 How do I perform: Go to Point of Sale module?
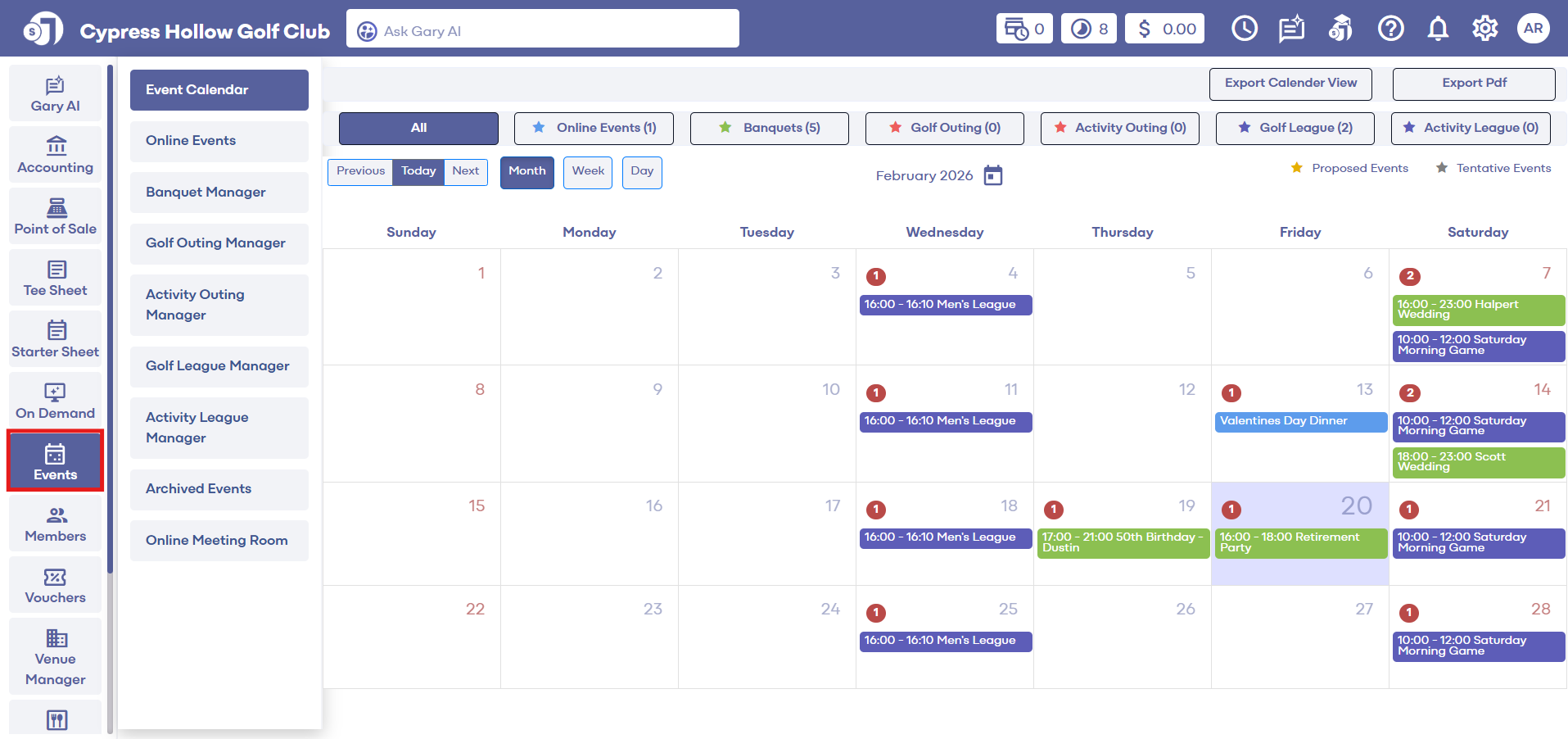click(56, 216)
